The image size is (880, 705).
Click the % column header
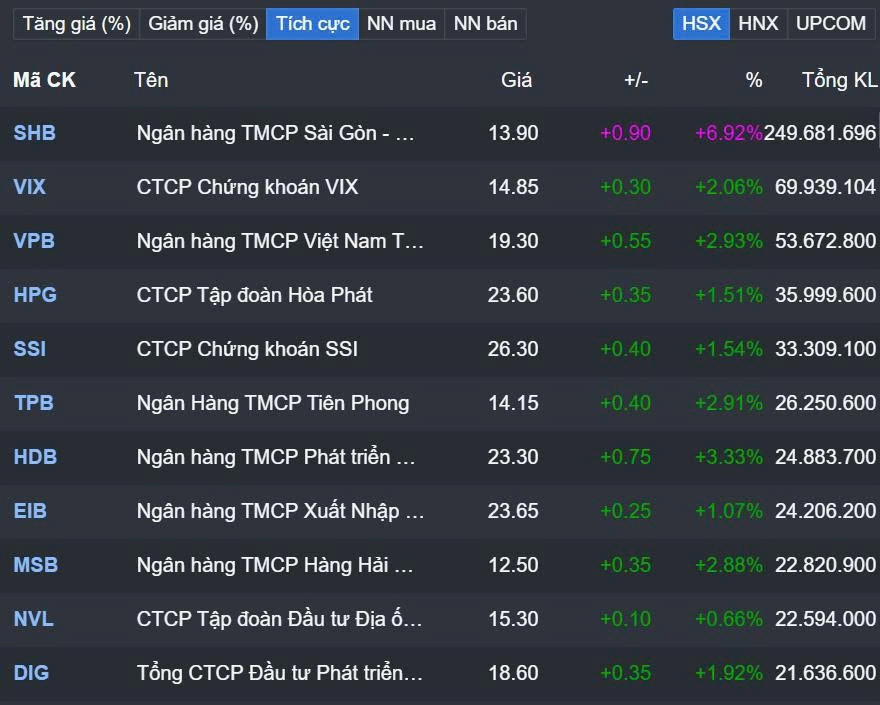(x=754, y=80)
